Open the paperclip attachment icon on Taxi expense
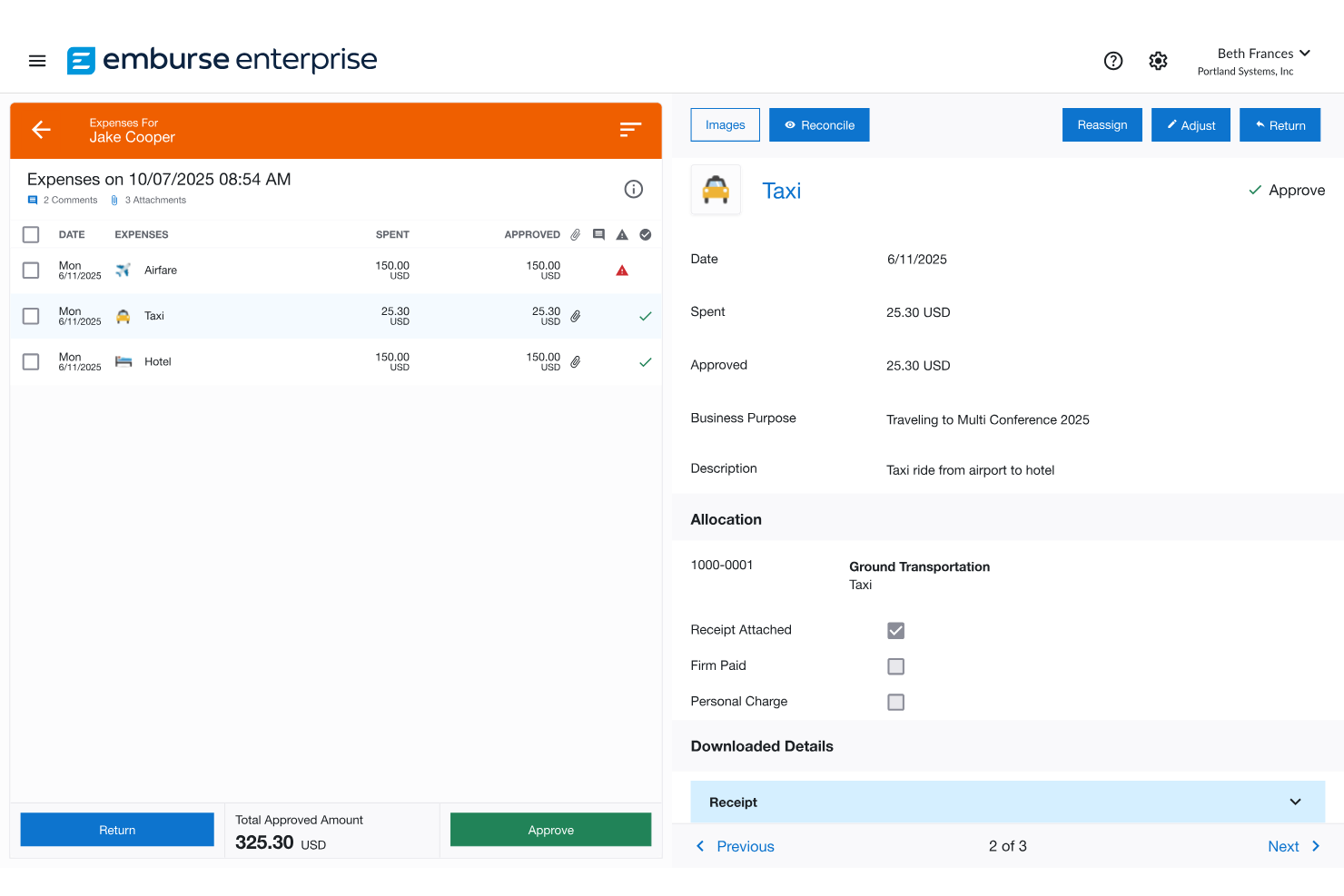 576,316
